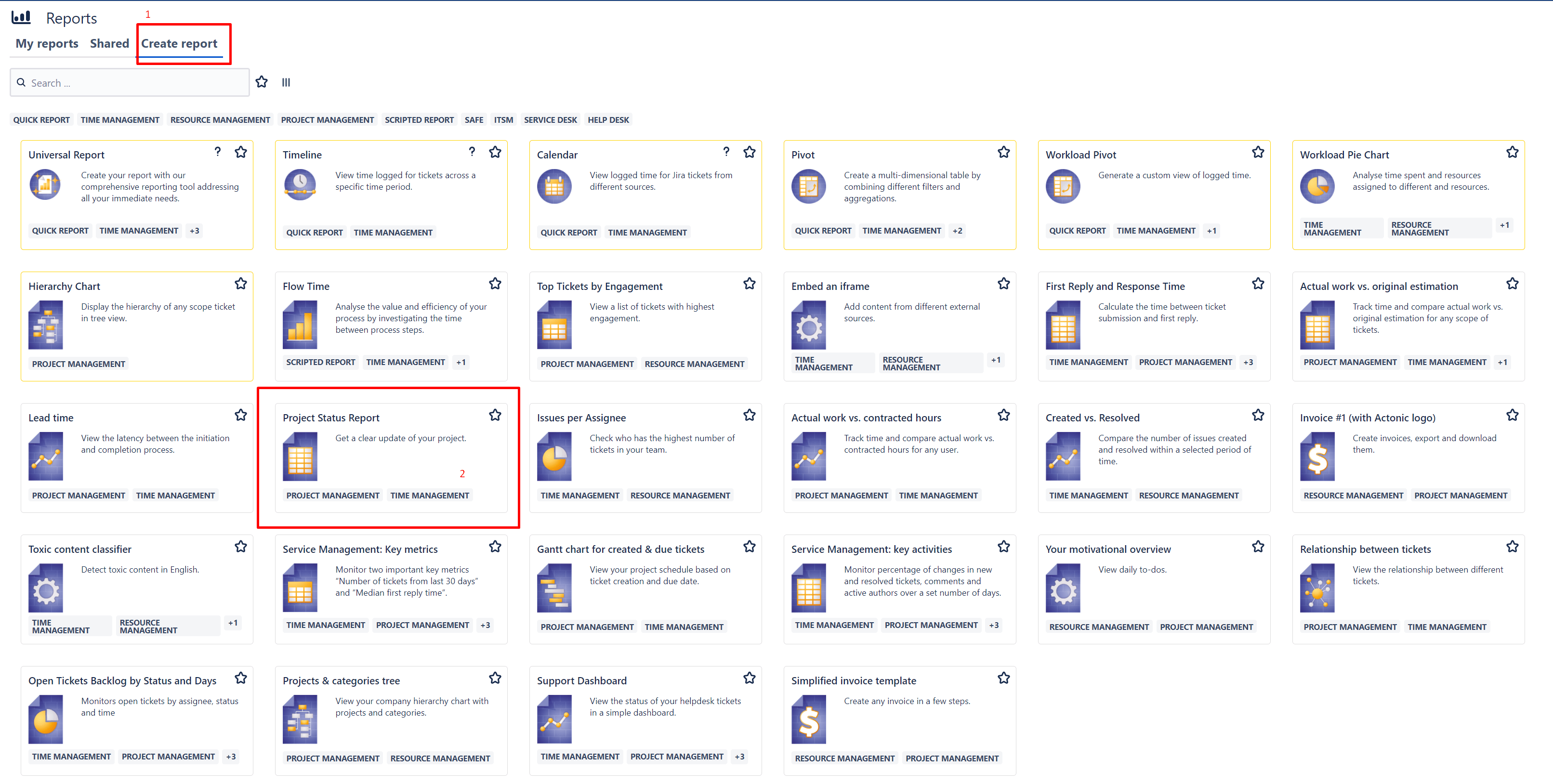Click the column layout icon beside search
Image resolution: width=1553 pixels, height=784 pixels.
[286, 82]
